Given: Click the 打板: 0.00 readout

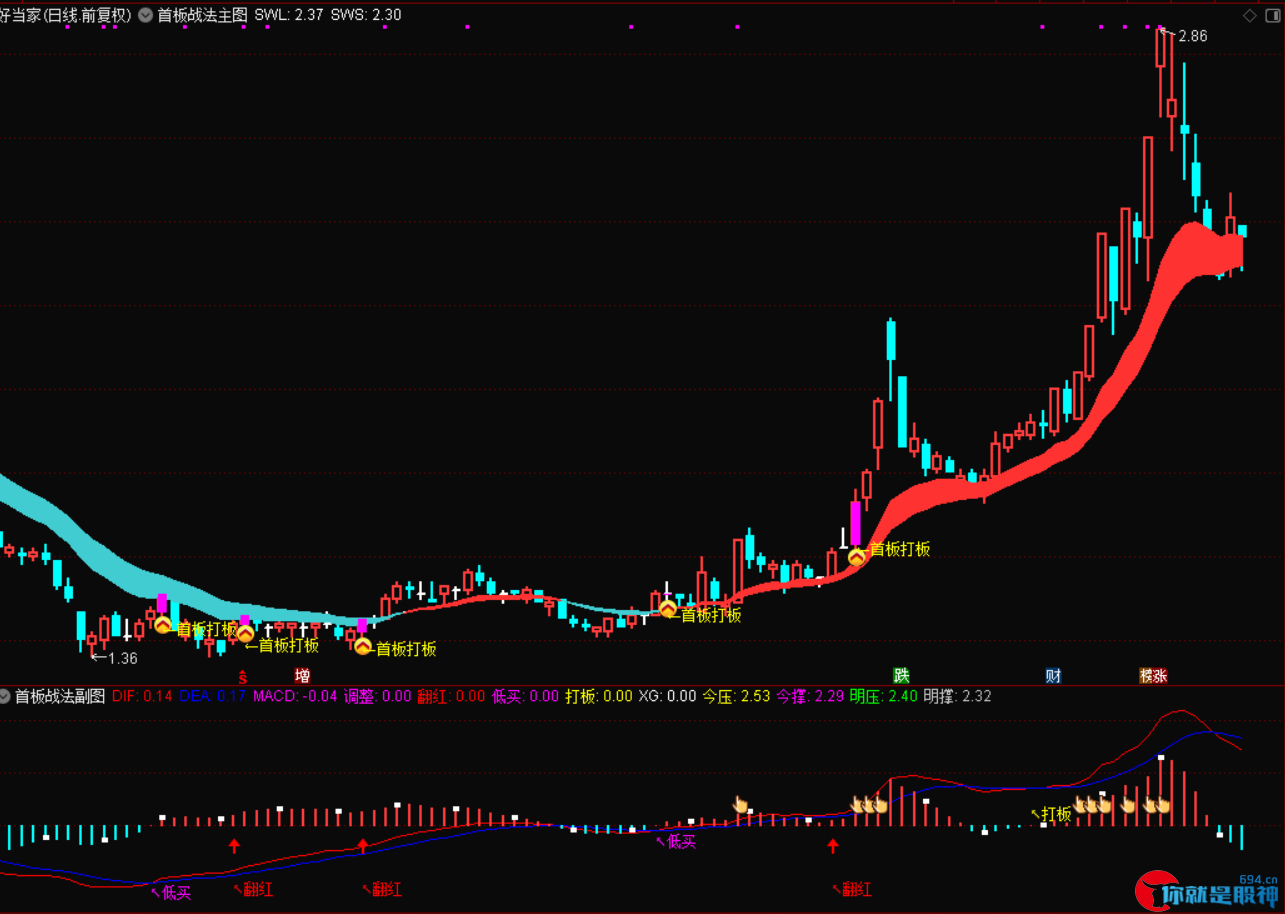Looking at the screenshot, I should tap(599, 696).
